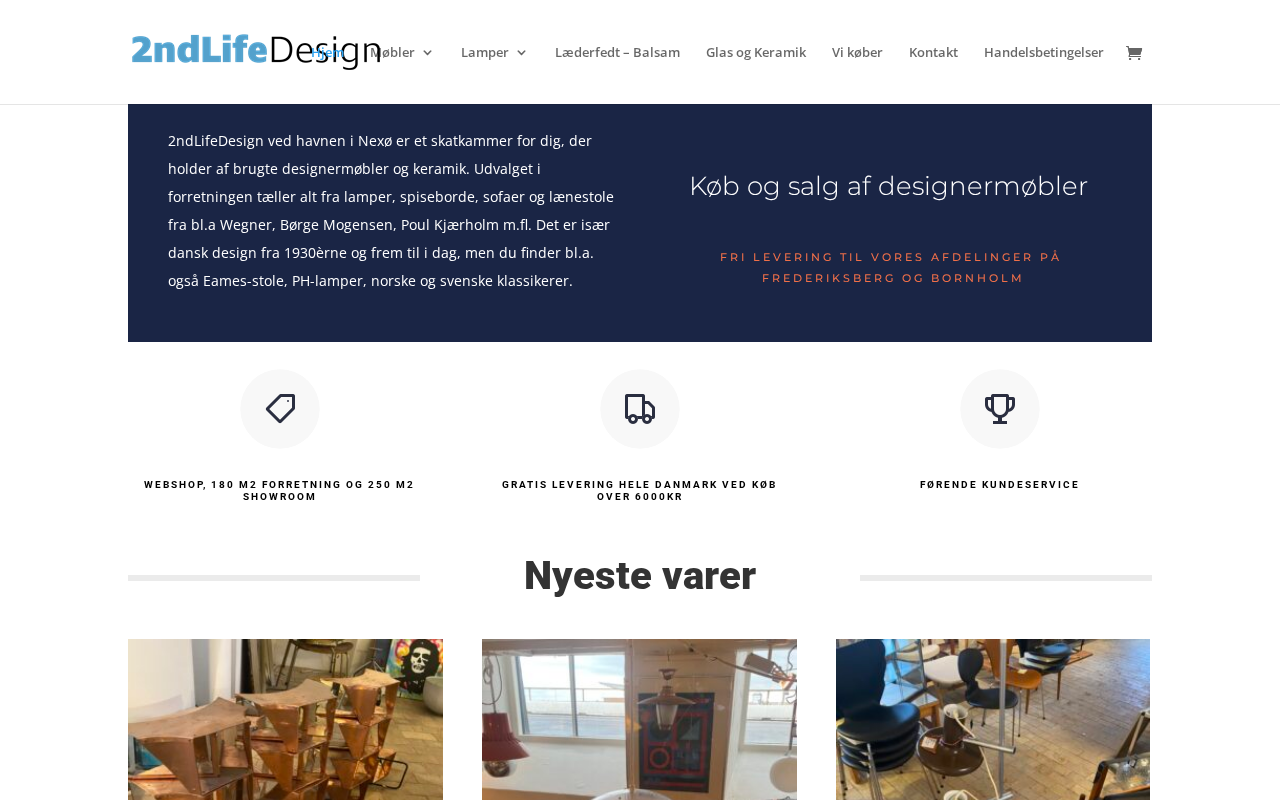Click the webshop and showroom caption
Screen dimensions: 1280x800
tap(279, 491)
